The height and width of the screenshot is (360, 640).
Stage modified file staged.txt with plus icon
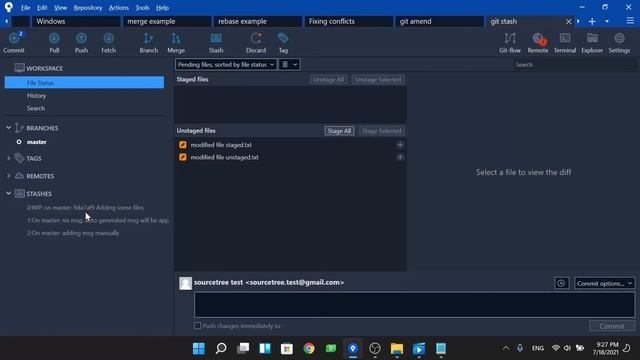(400, 144)
